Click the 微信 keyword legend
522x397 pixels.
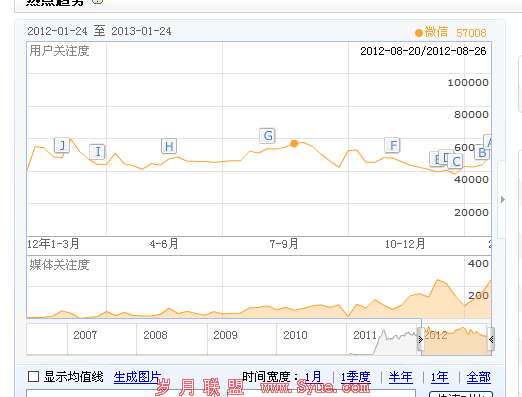tap(436, 32)
